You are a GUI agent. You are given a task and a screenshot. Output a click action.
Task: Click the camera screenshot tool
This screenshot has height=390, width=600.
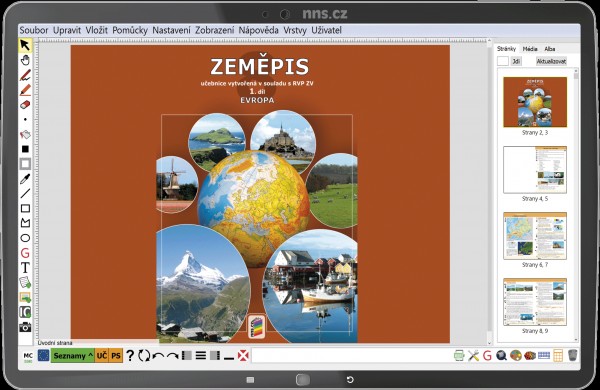(25, 327)
